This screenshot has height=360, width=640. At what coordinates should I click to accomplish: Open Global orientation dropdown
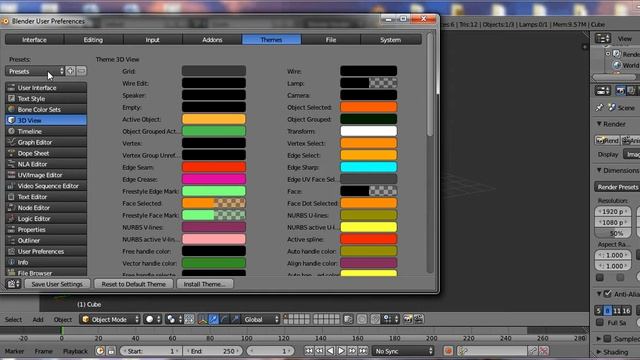[261, 320]
